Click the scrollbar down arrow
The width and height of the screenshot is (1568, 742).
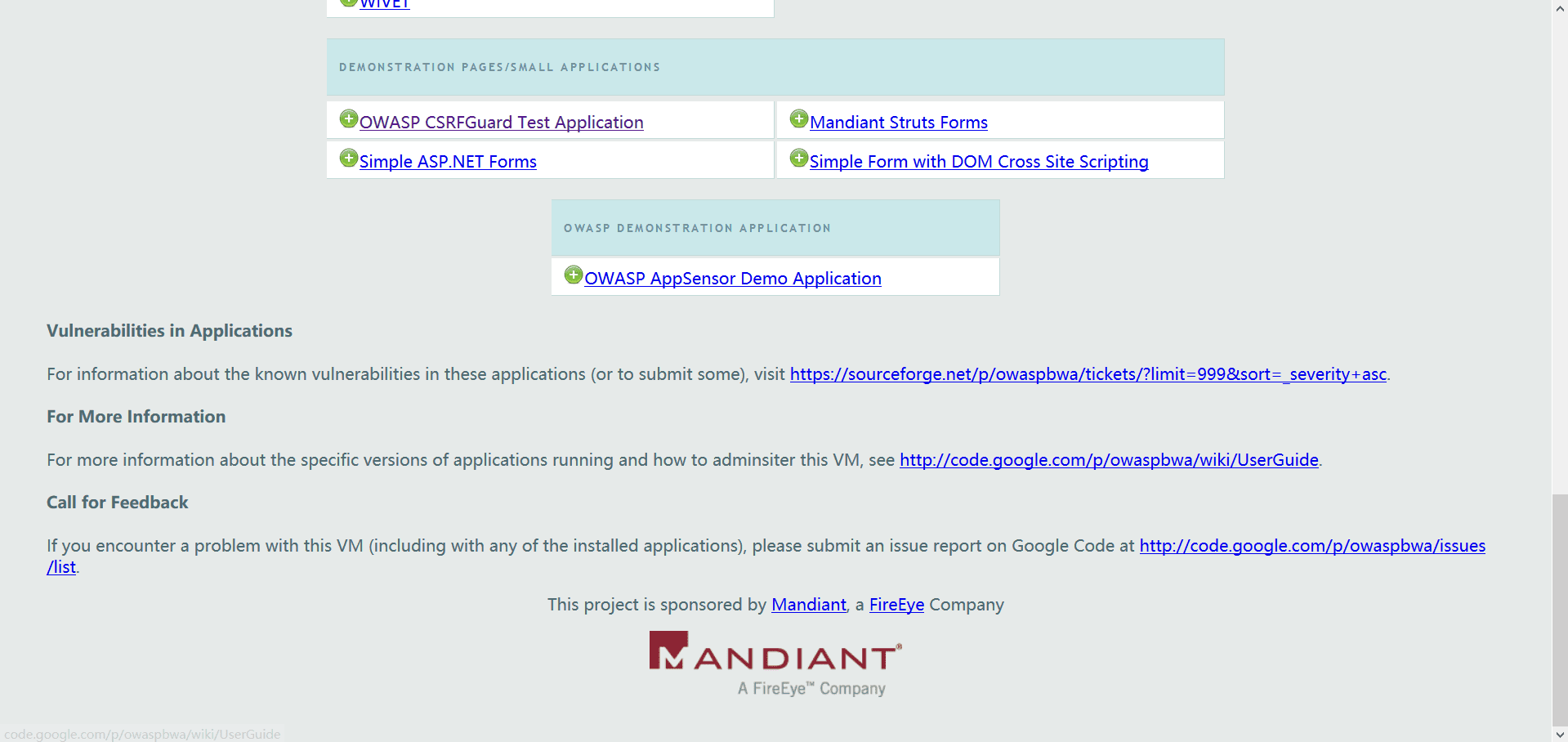tap(1560, 734)
